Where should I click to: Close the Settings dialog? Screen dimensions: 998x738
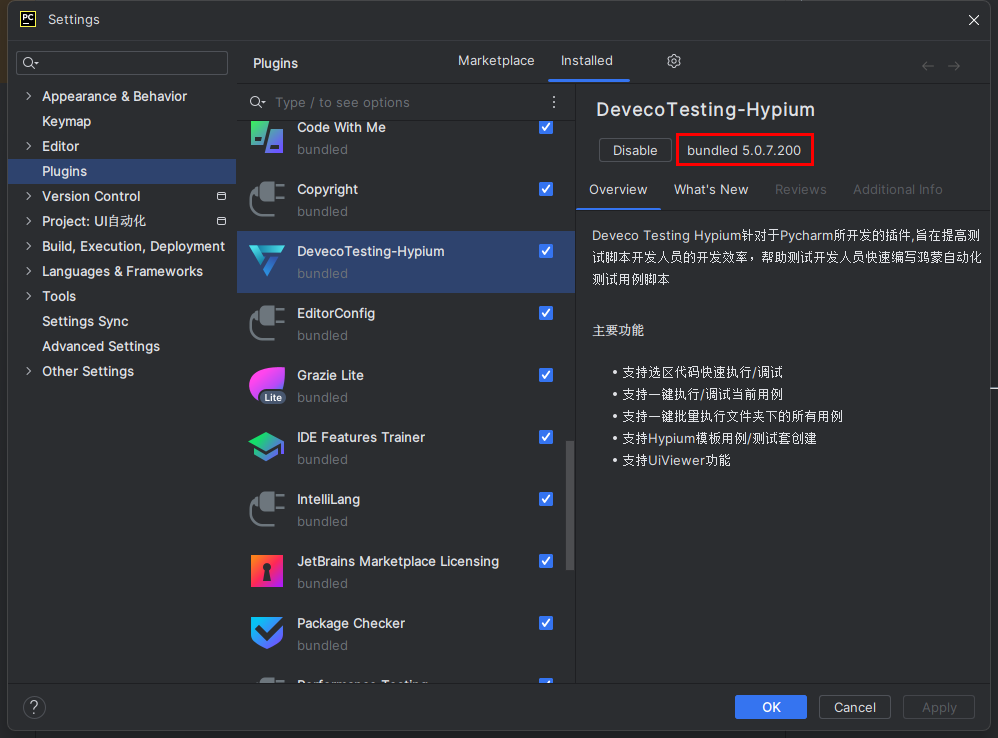coord(974,20)
